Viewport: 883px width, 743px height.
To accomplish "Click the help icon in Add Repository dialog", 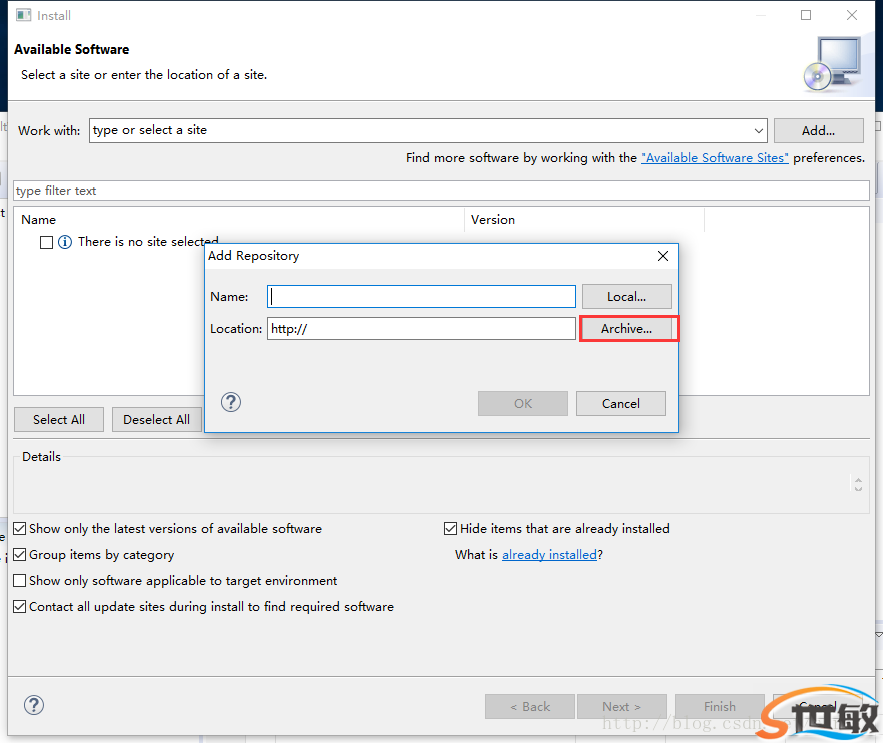I will pyautogui.click(x=231, y=402).
